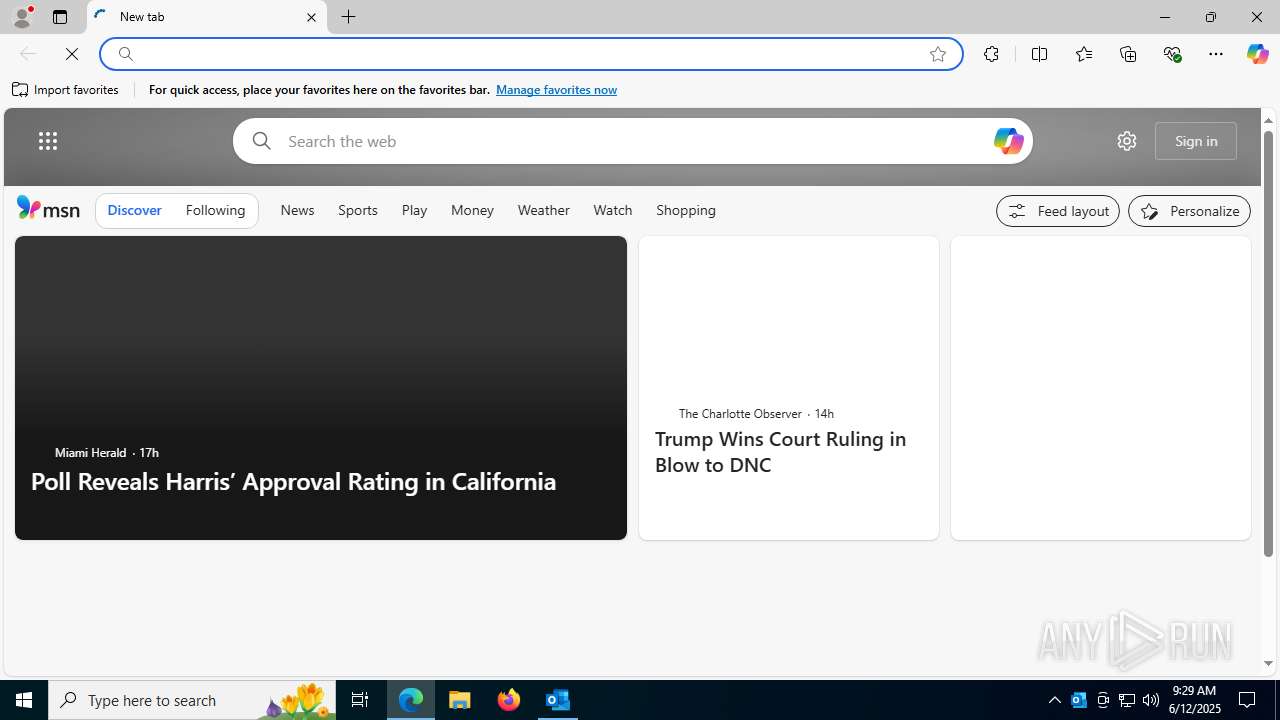
Task: Launch Firefox from taskbar
Action: 509,700
